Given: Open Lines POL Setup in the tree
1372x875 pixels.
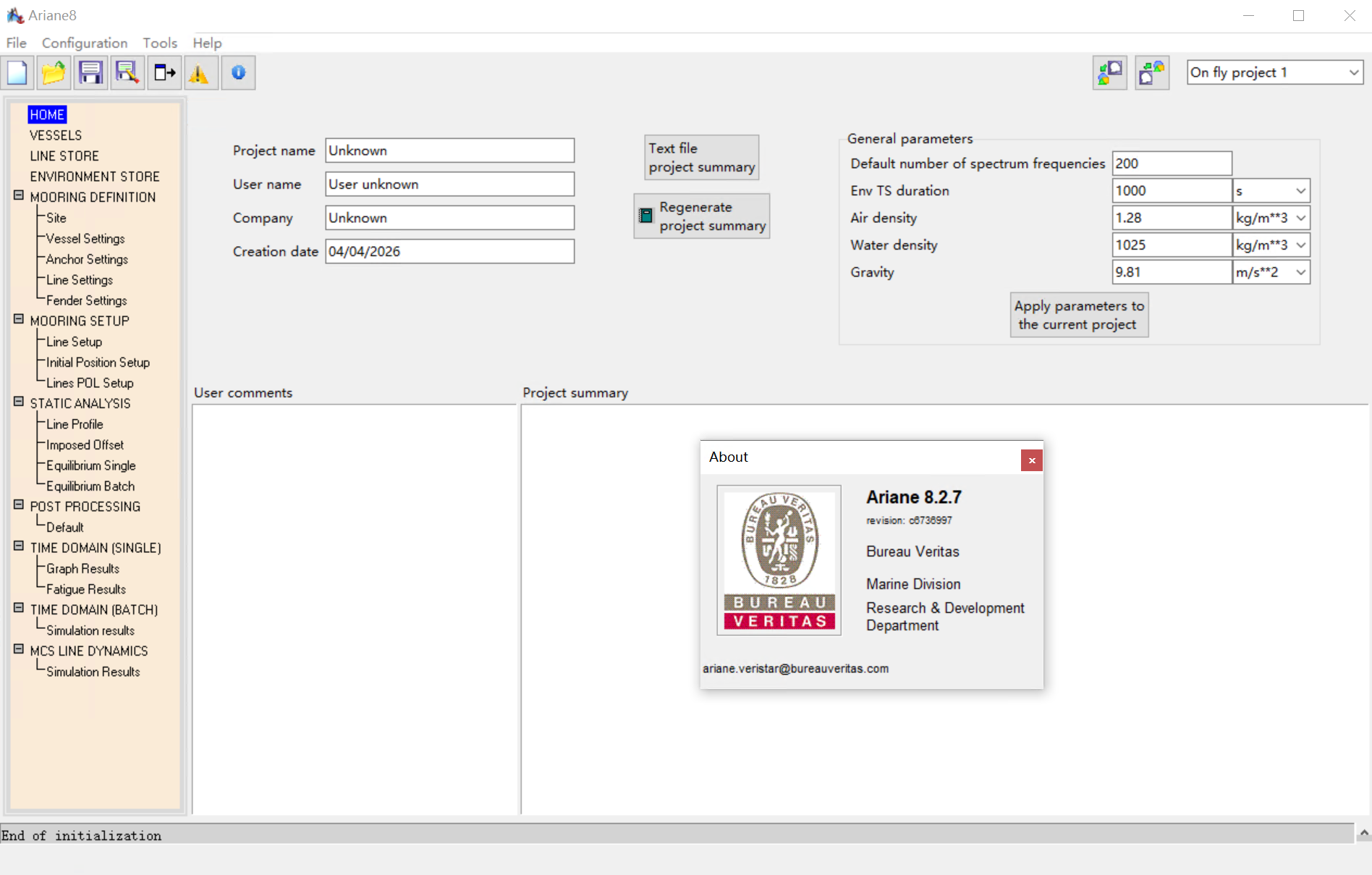Looking at the screenshot, I should [x=90, y=383].
